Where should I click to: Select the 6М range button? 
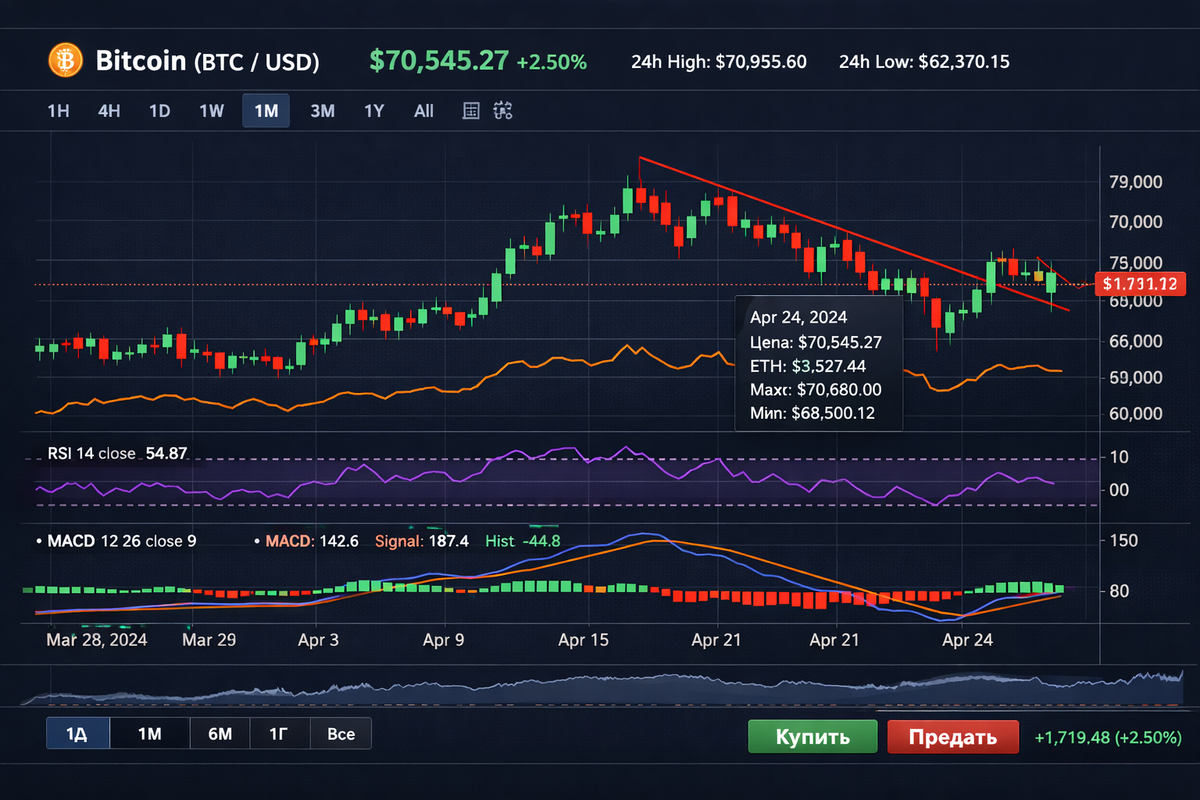(x=220, y=734)
